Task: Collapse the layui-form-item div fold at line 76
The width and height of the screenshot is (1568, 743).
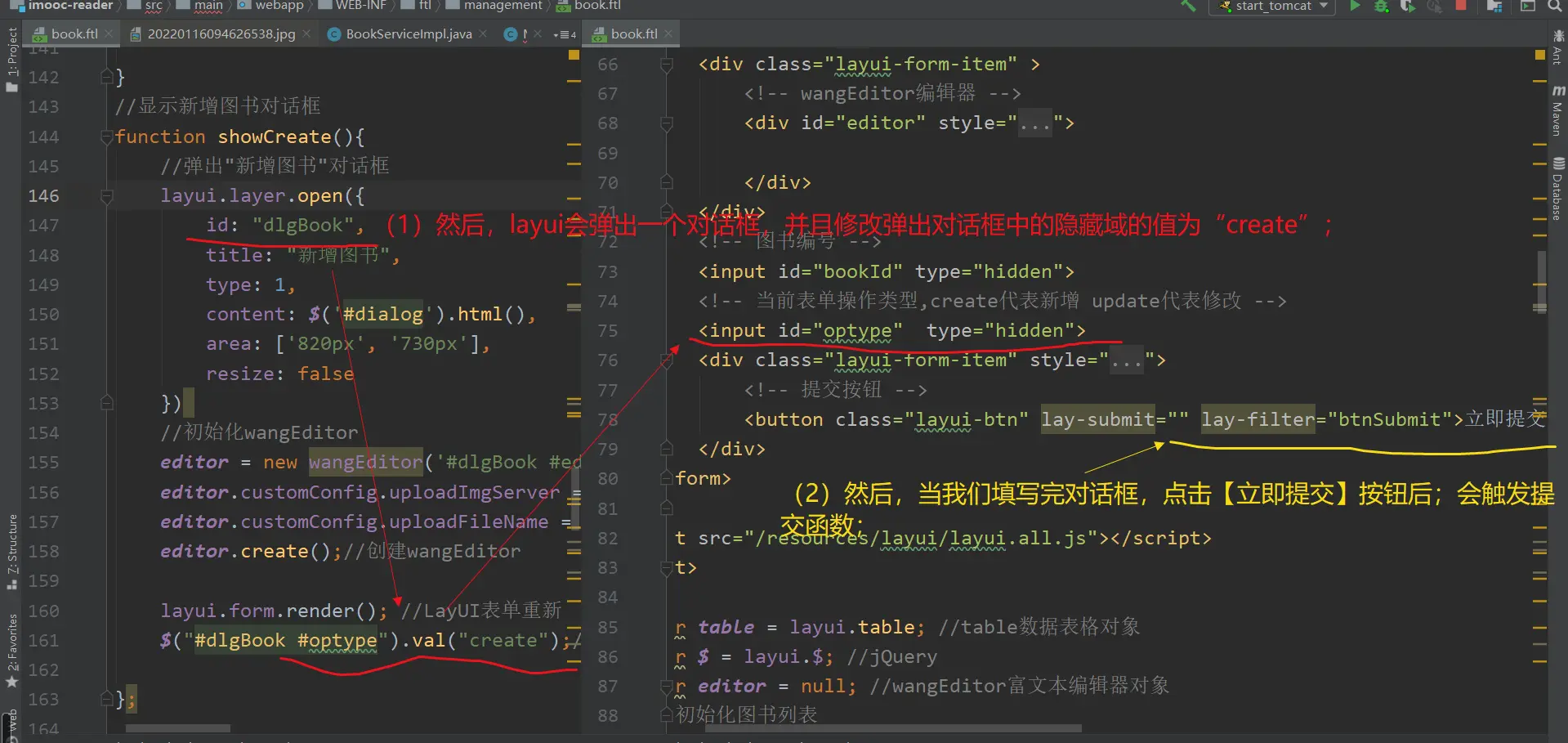Action: pyautogui.click(x=666, y=360)
